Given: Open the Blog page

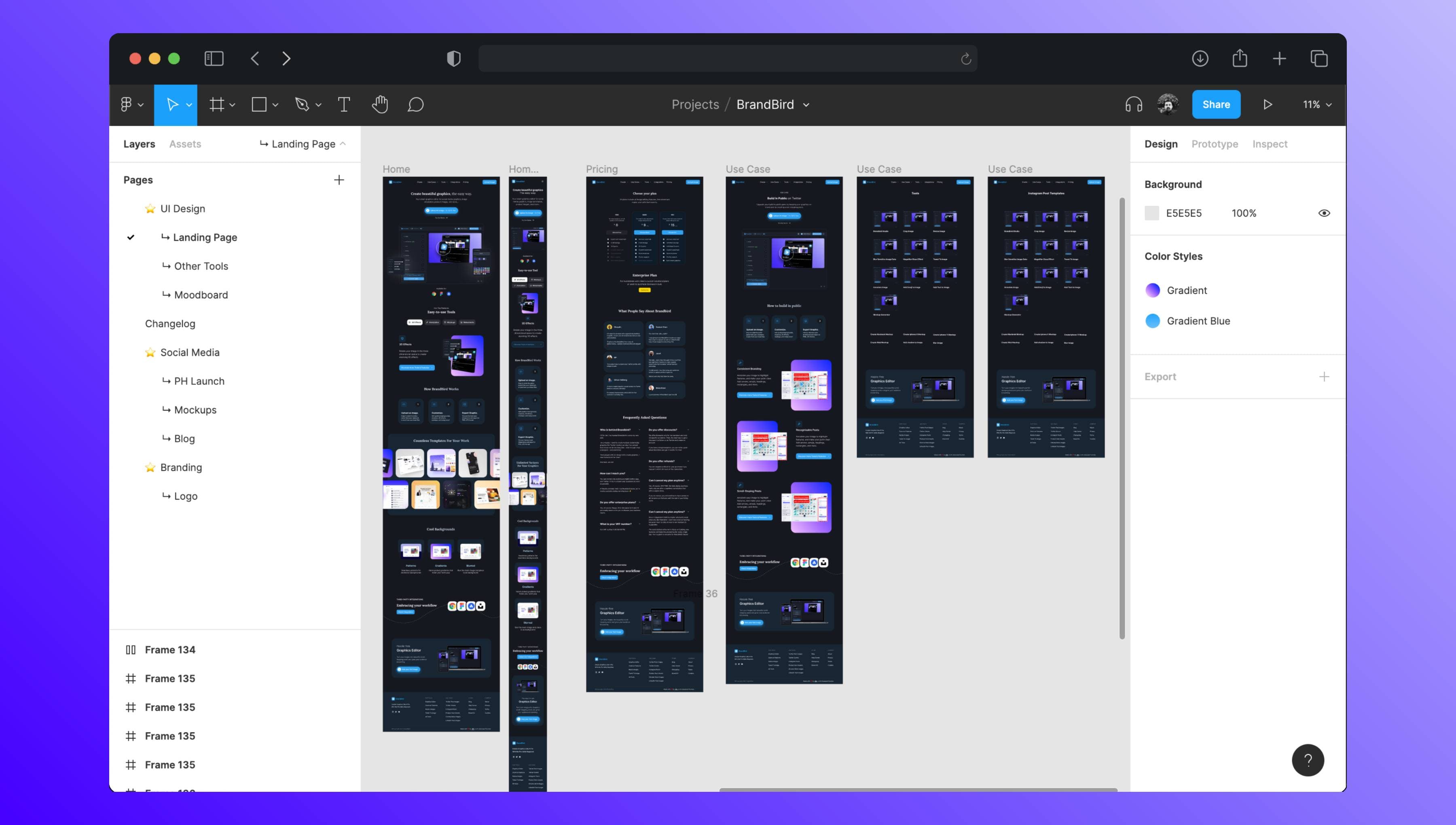Looking at the screenshot, I should [x=184, y=439].
